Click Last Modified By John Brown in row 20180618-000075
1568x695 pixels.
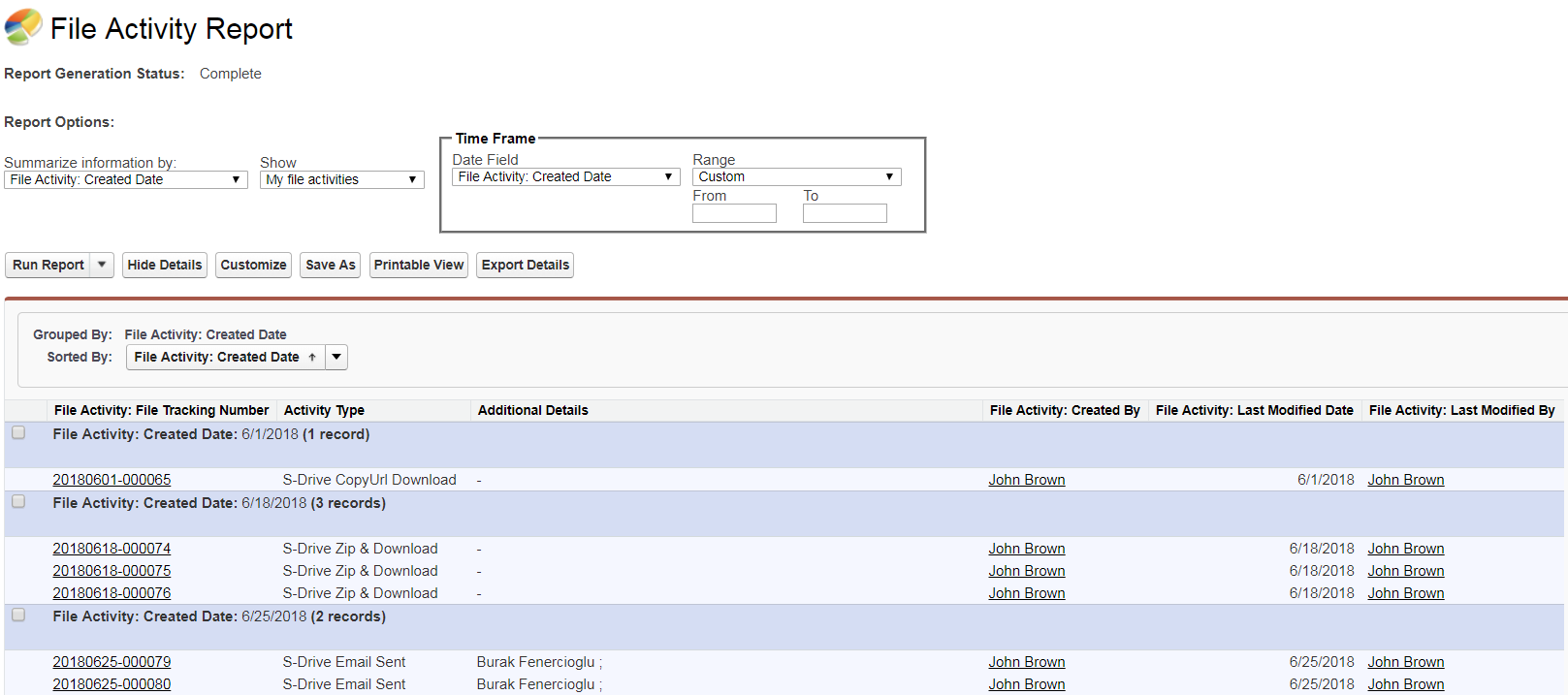coord(1406,571)
